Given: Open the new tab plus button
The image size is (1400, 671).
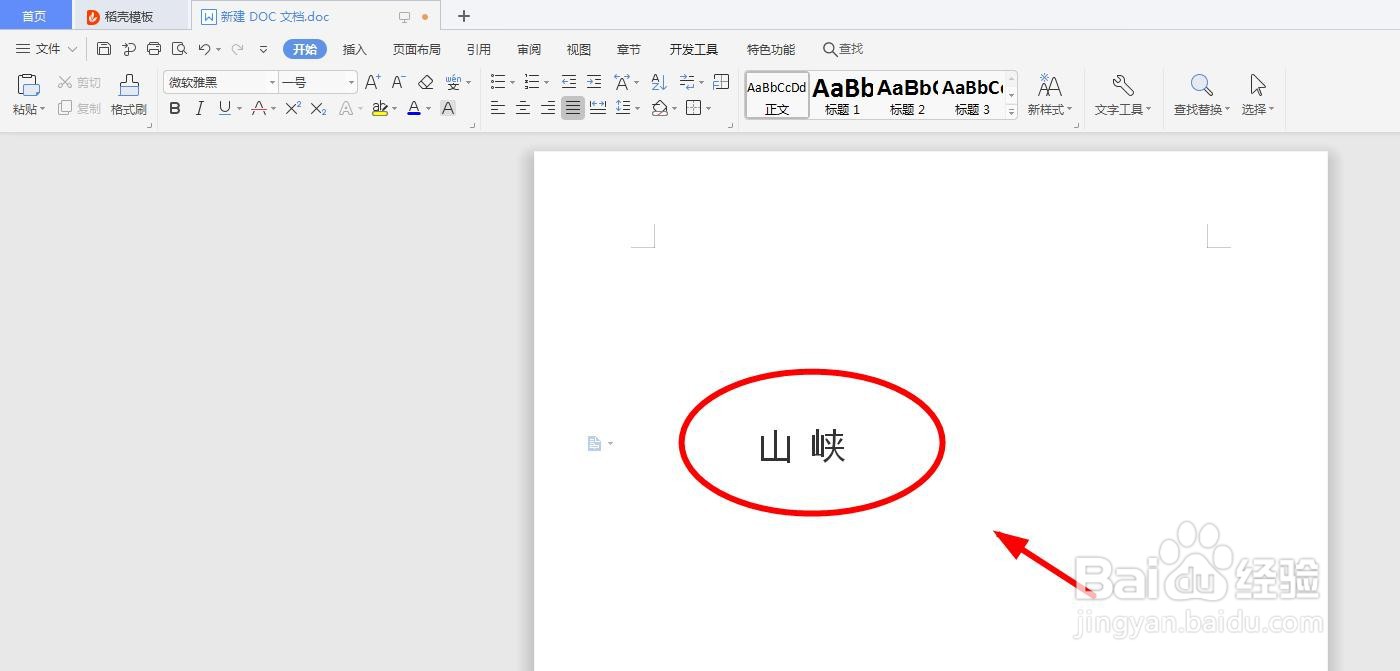Looking at the screenshot, I should [463, 16].
